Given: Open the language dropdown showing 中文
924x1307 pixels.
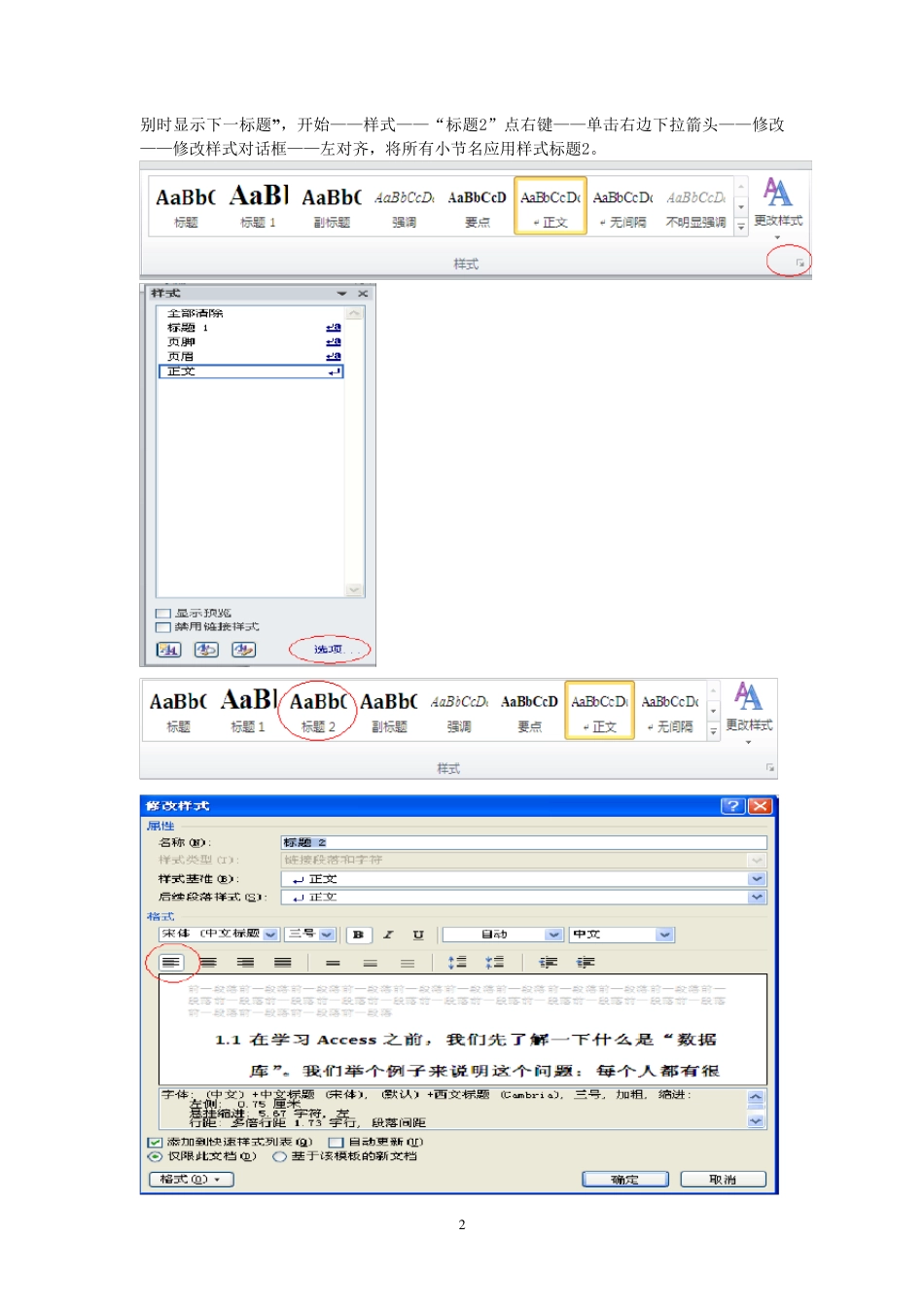Looking at the screenshot, I should pos(665,935).
